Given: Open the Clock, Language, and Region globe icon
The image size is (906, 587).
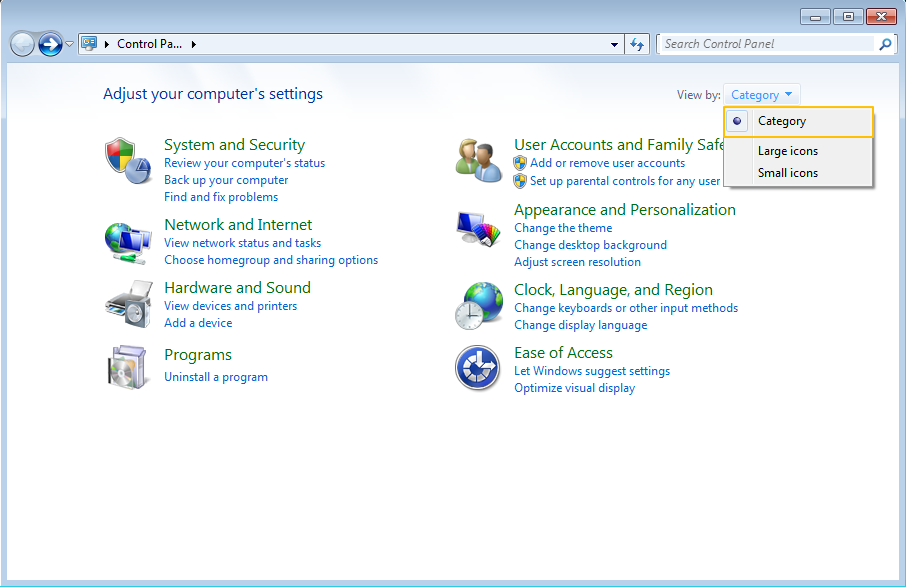Looking at the screenshot, I should 478,306.
